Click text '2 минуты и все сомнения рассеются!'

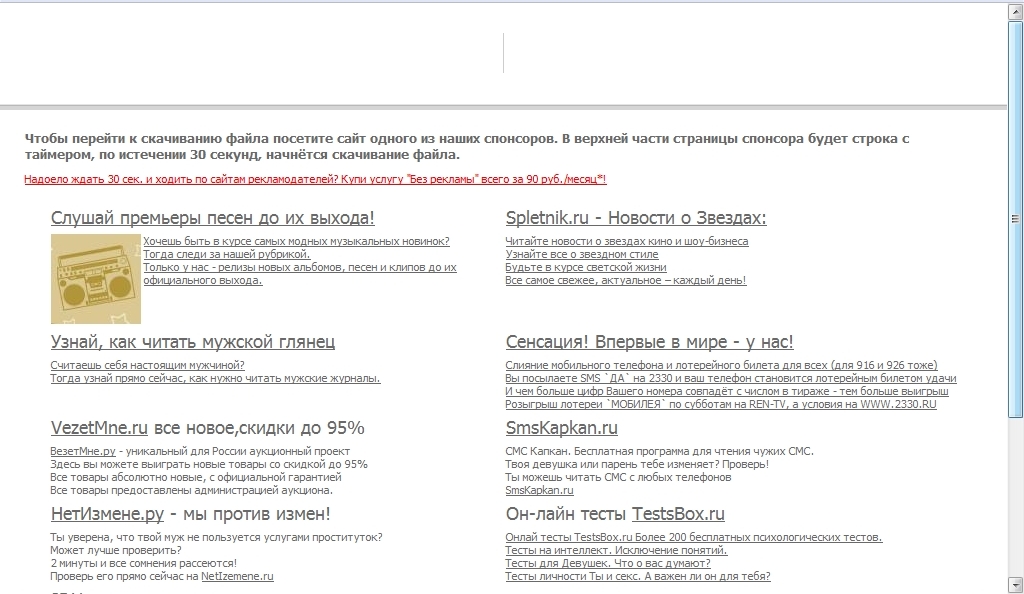144,563
